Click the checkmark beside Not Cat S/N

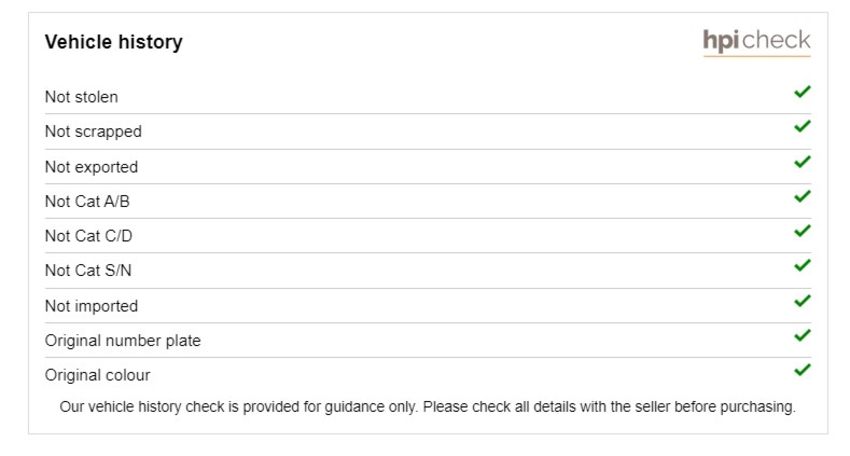coord(802,266)
